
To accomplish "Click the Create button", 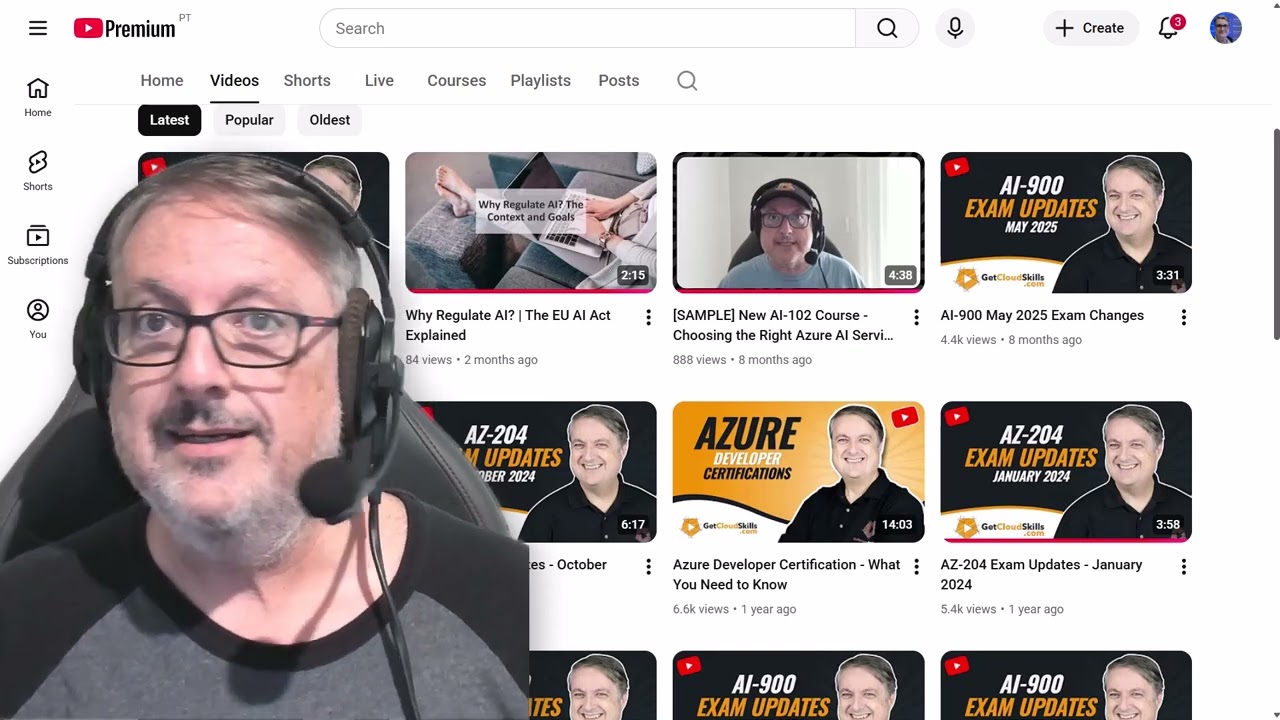I will (x=1090, y=28).
